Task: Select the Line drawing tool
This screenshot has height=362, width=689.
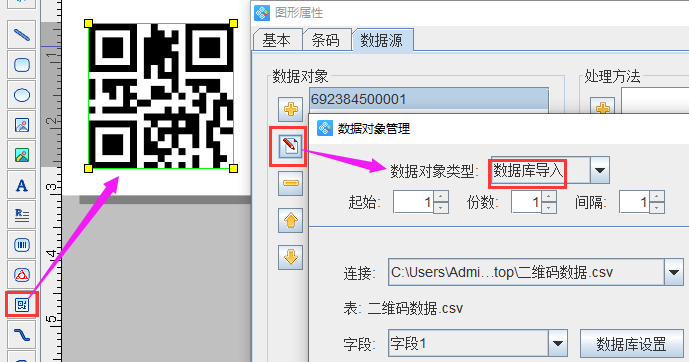Action: [x=22, y=35]
